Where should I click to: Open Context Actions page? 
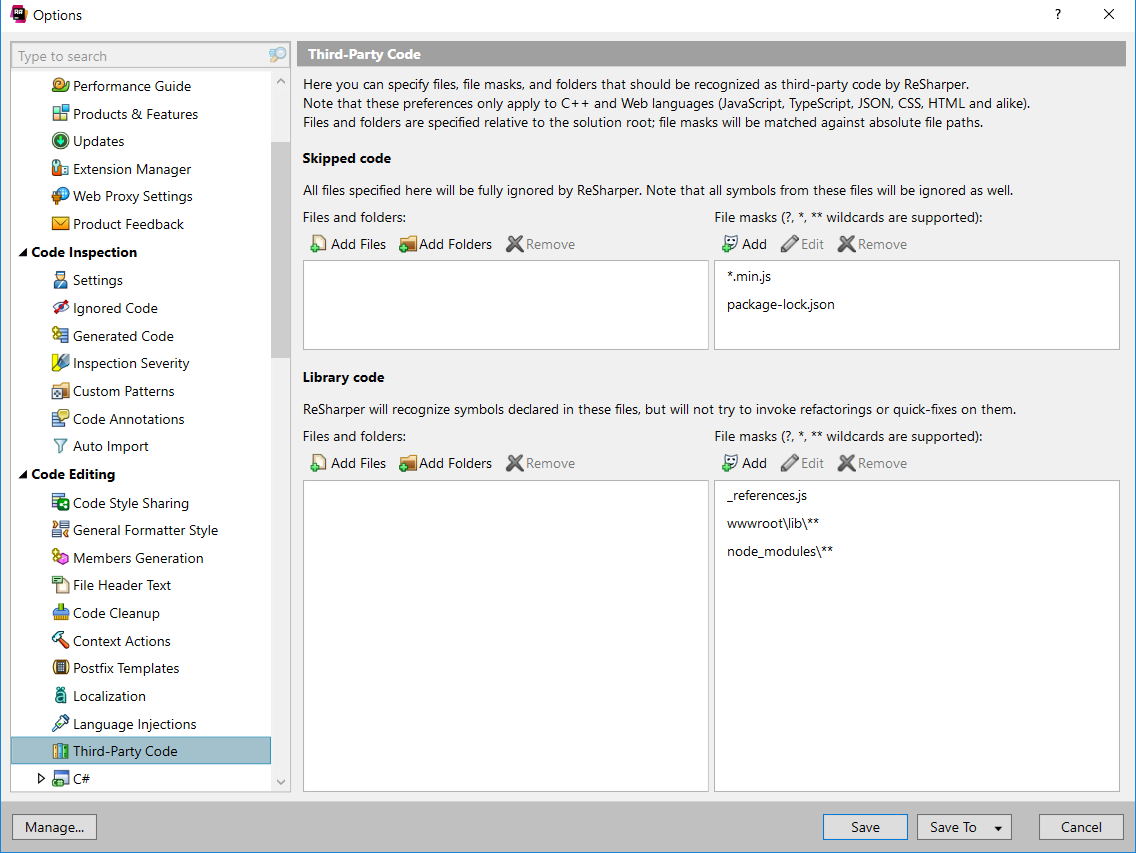coord(111,641)
